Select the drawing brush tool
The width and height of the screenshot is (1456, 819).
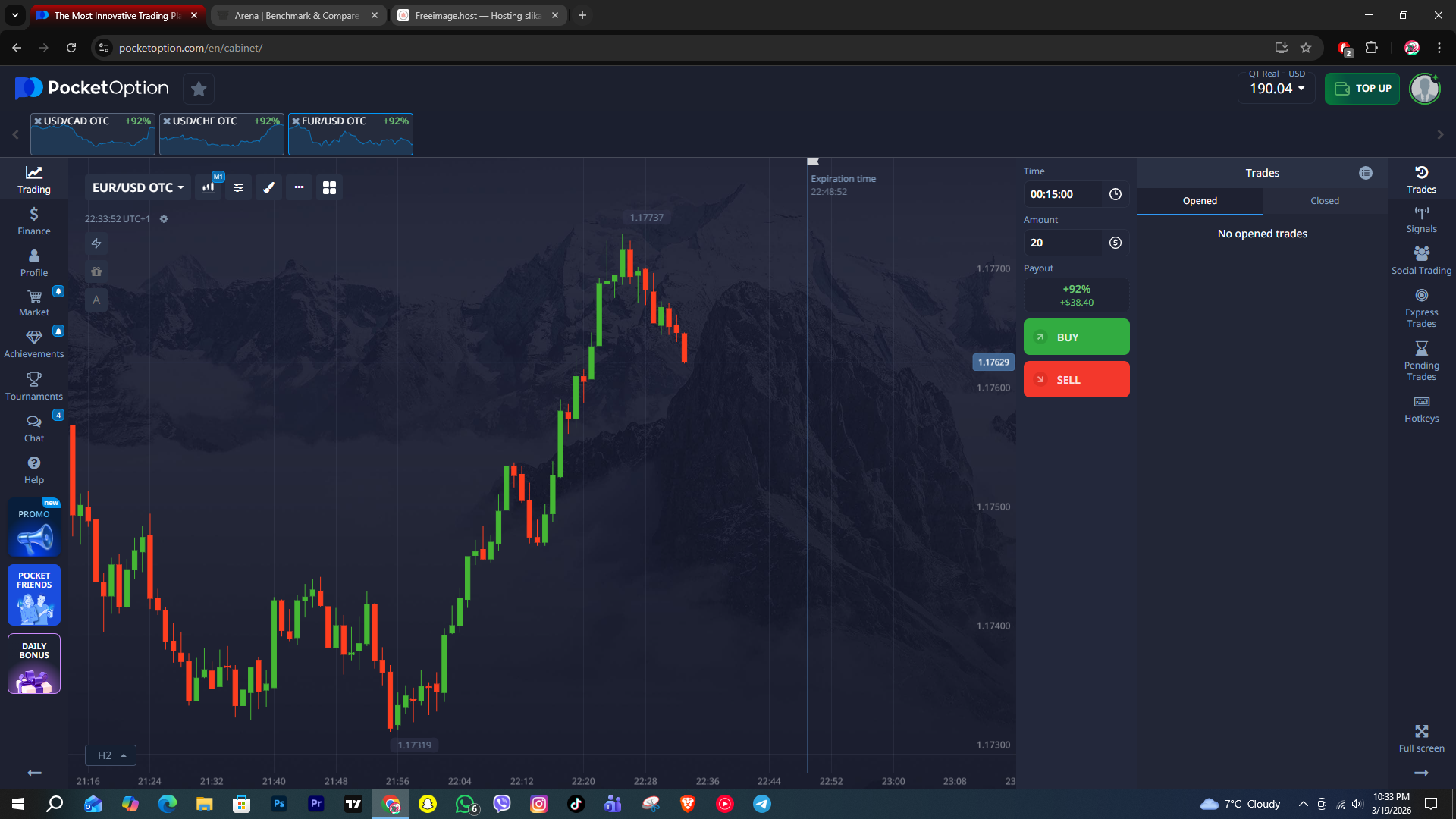pyautogui.click(x=268, y=187)
